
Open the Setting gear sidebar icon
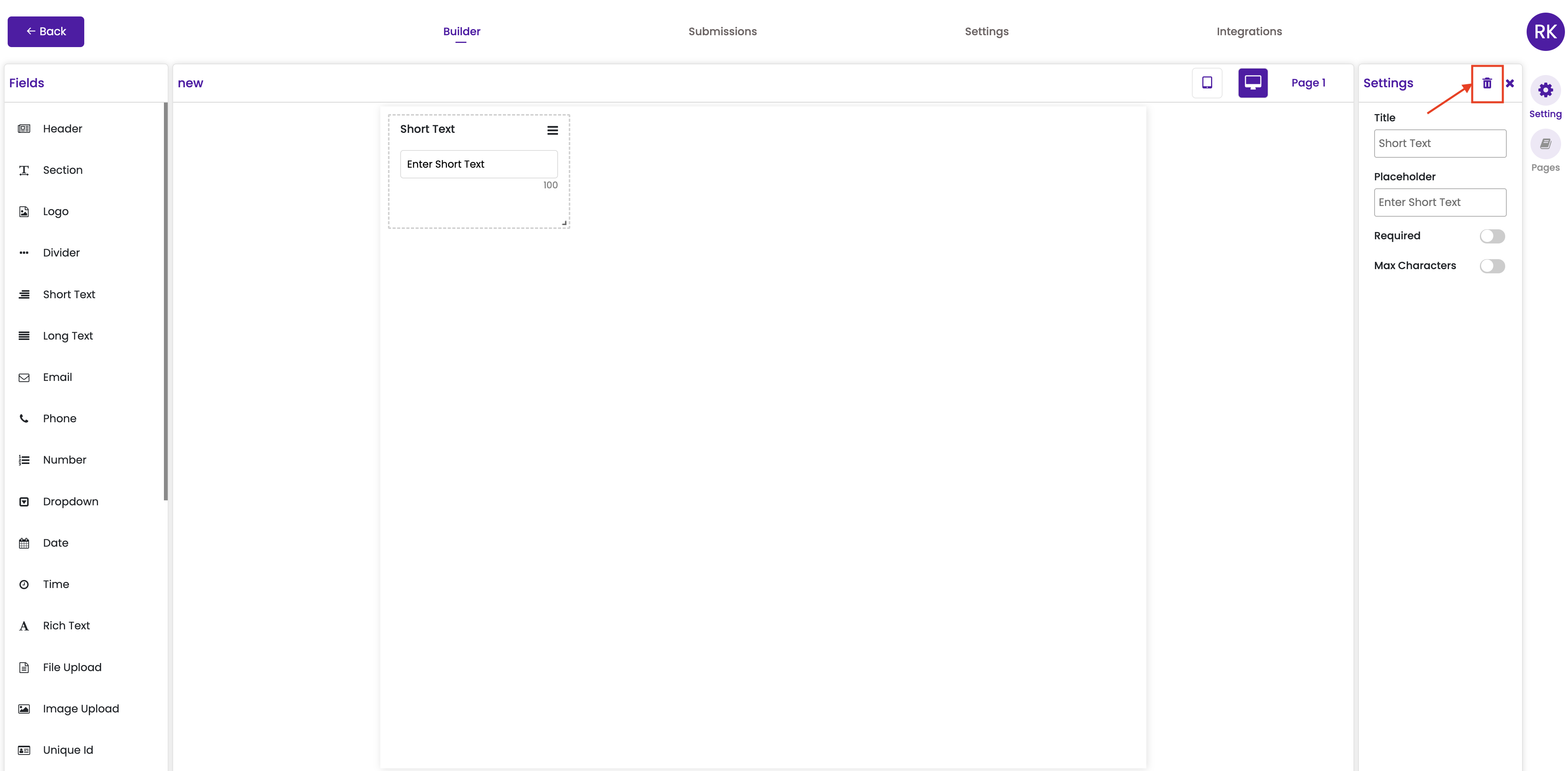[x=1545, y=91]
